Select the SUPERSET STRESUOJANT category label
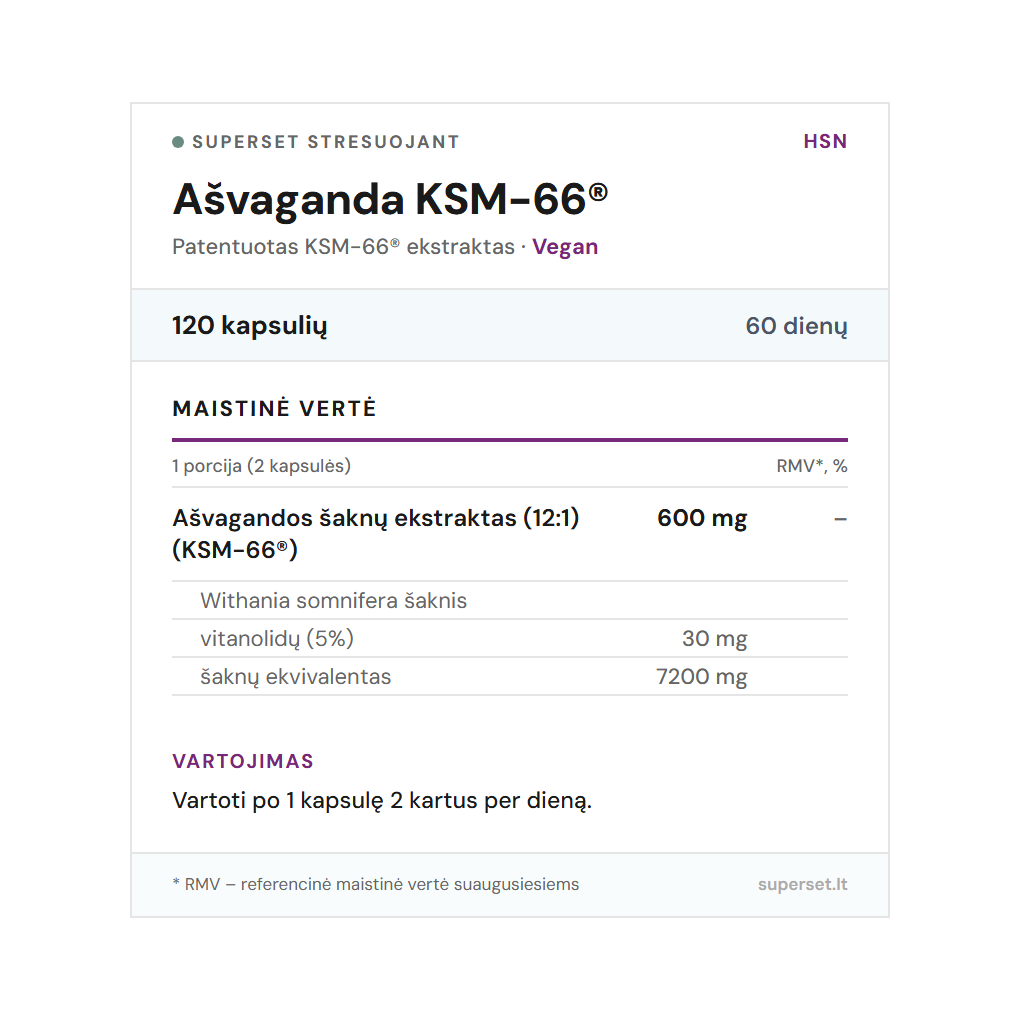This screenshot has width=1020, height=1020. [x=325, y=142]
